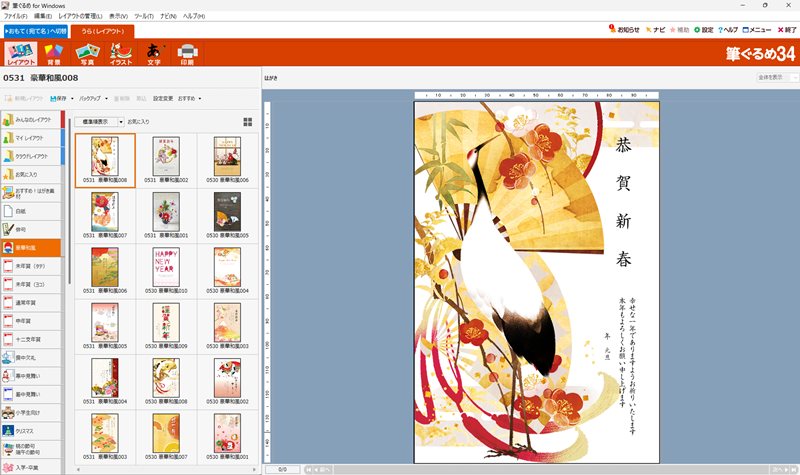
Task: Click the お知らせ notification bell
Action: pyautogui.click(x=624, y=30)
